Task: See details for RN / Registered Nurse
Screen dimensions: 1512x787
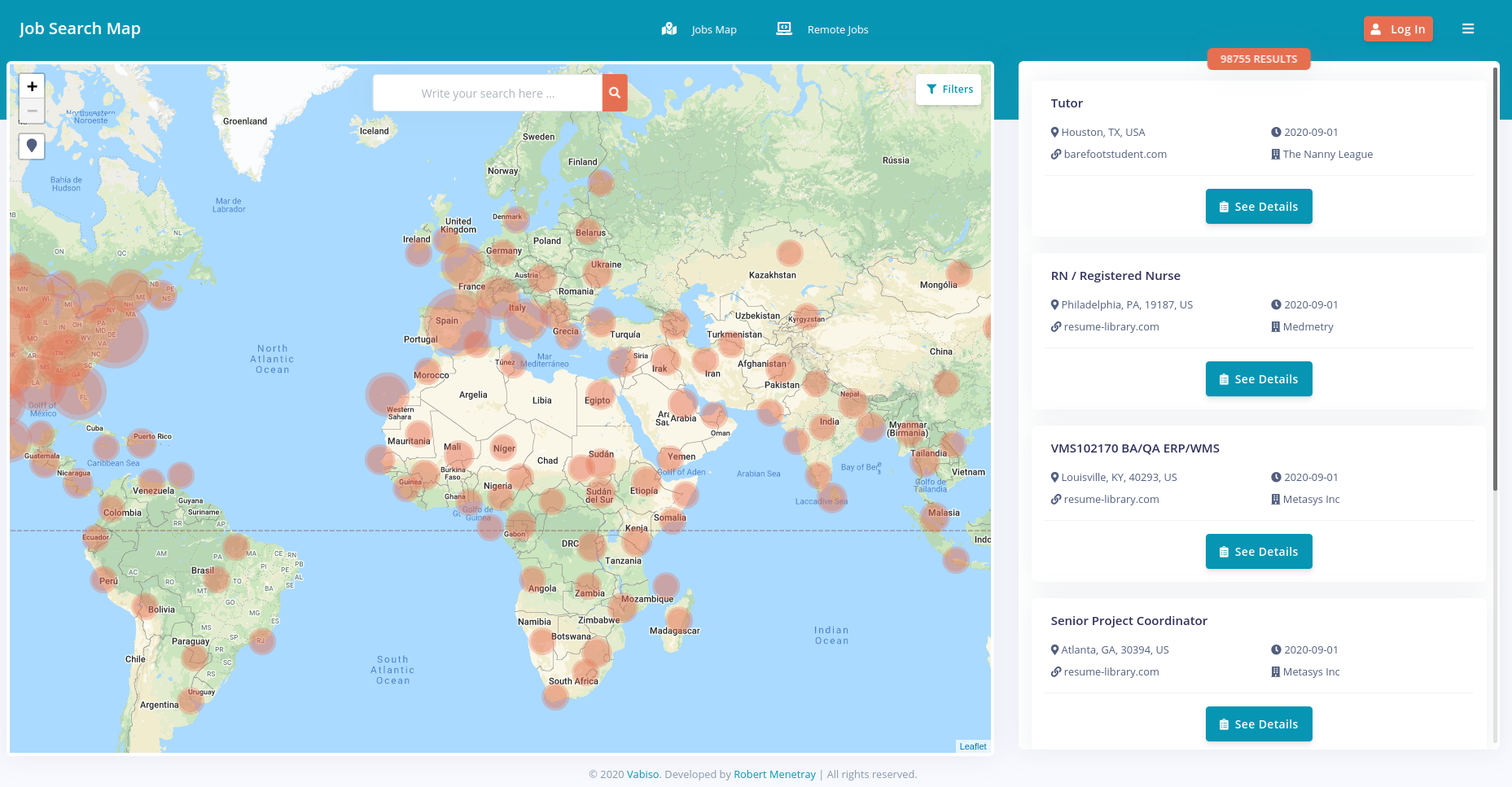Action: (1259, 379)
